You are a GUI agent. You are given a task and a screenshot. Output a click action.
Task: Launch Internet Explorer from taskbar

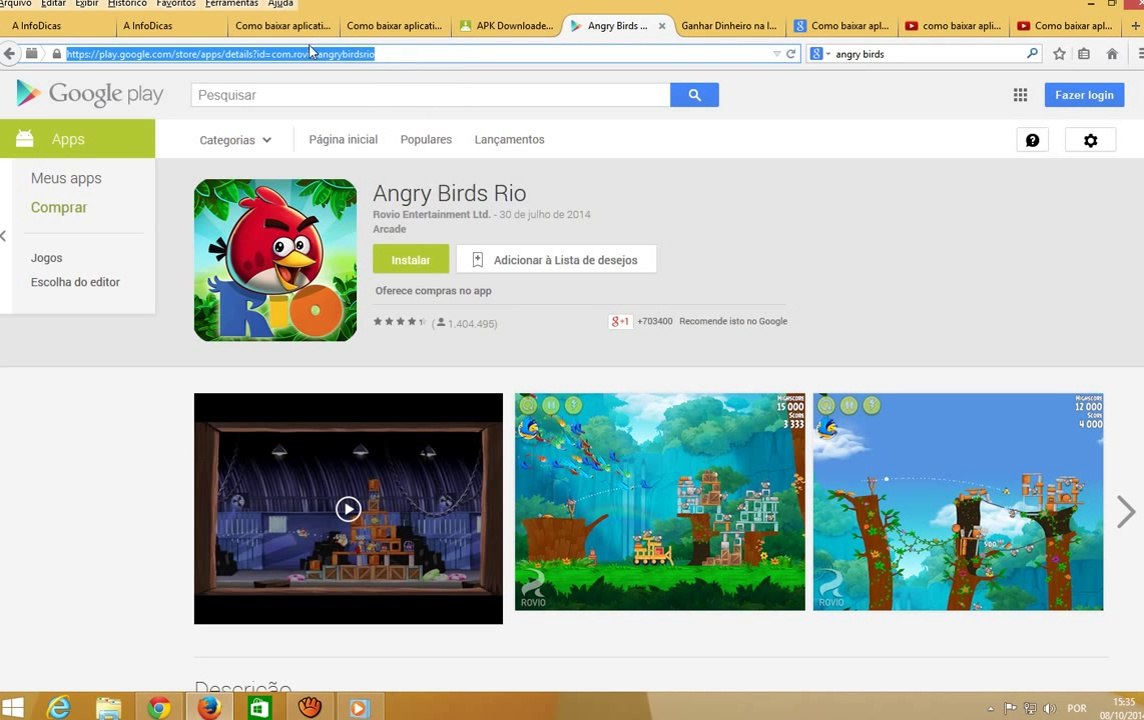click(x=59, y=707)
